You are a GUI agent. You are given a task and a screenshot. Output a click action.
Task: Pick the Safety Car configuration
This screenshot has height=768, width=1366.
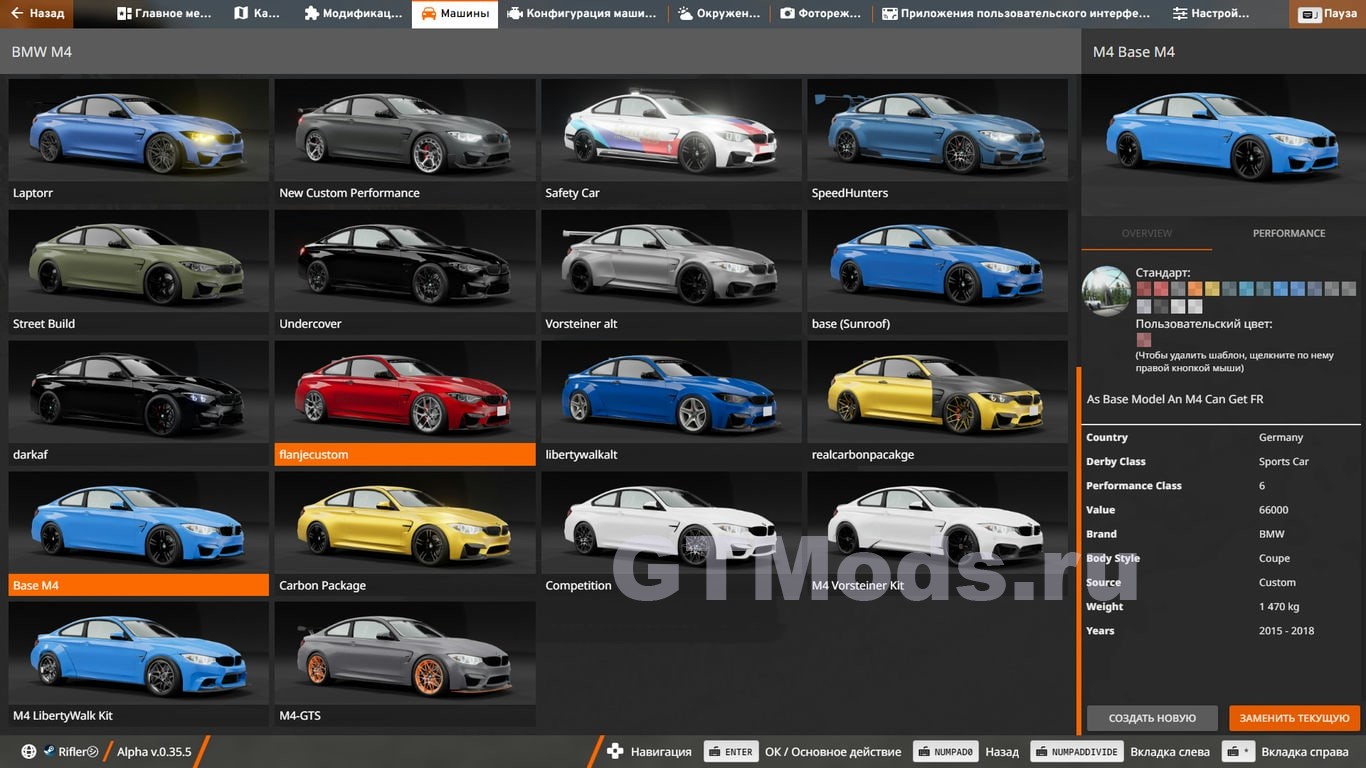point(671,141)
